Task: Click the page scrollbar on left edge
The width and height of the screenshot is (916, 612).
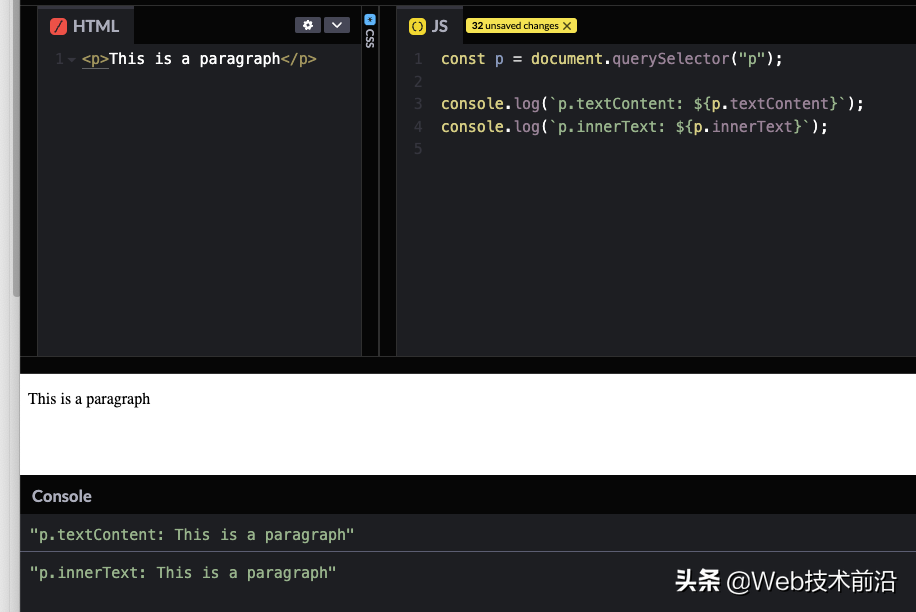Action: (x=16, y=149)
